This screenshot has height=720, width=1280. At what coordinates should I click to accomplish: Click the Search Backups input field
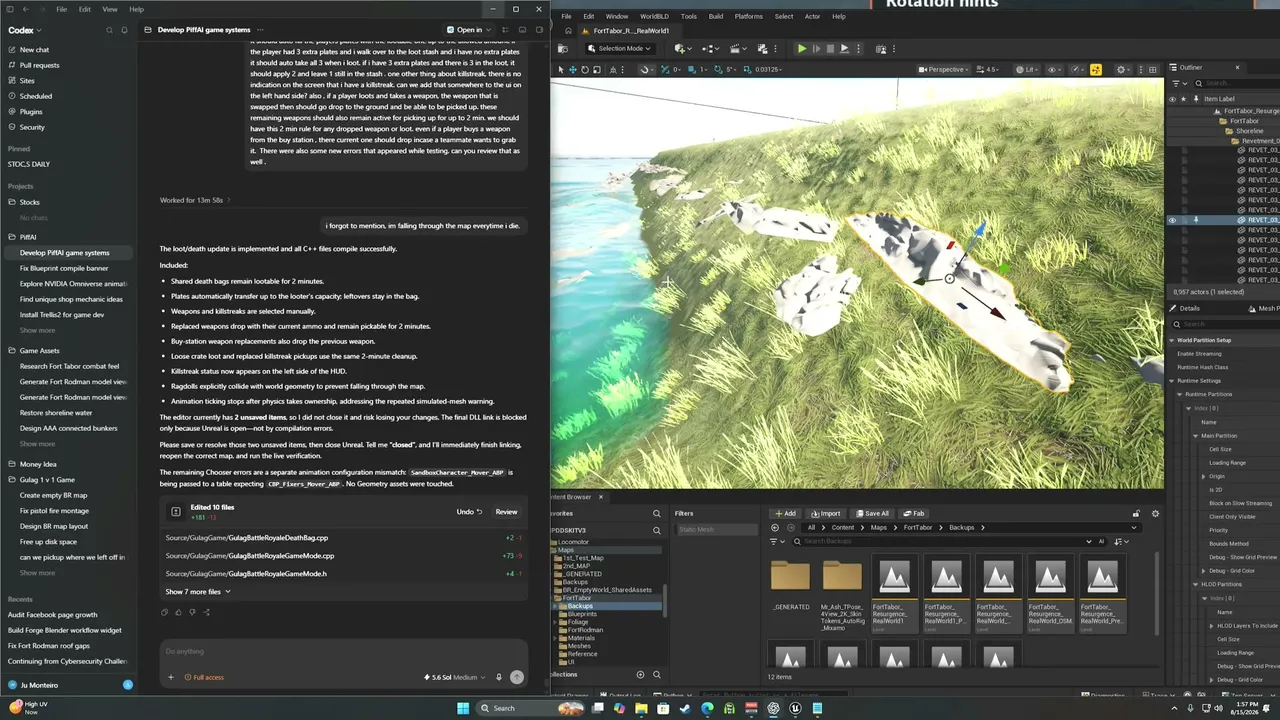(945, 541)
